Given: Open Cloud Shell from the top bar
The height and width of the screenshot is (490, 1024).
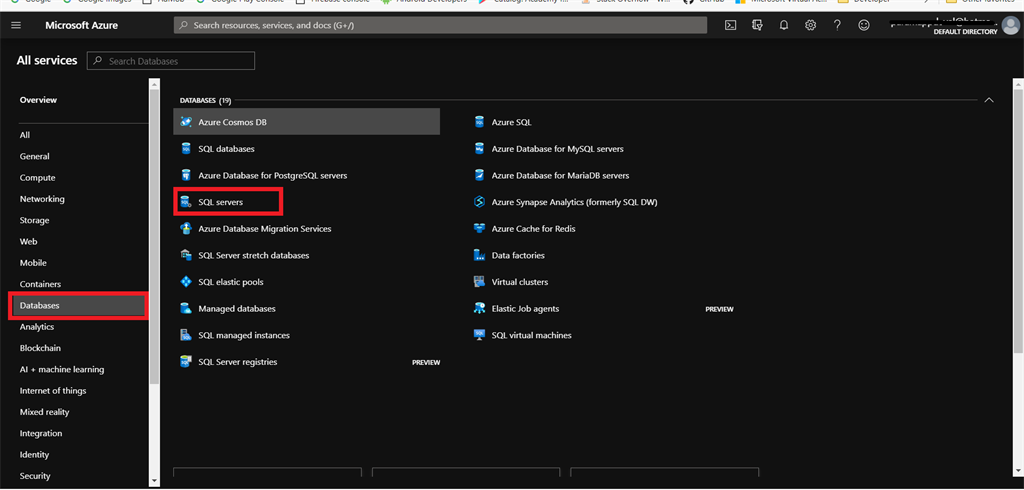Looking at the screenshot, I should (731, 25).
